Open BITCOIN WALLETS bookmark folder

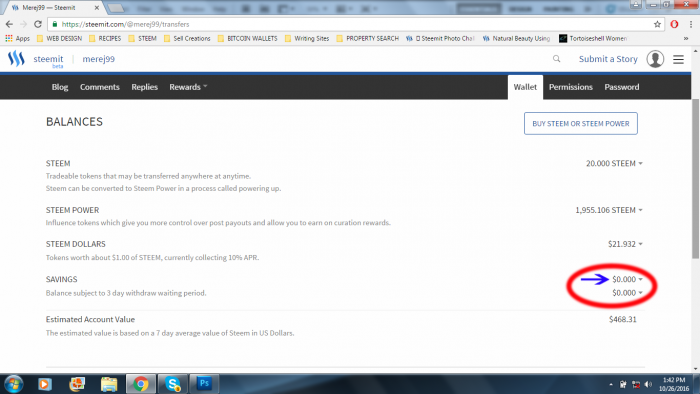coord(248,38)
